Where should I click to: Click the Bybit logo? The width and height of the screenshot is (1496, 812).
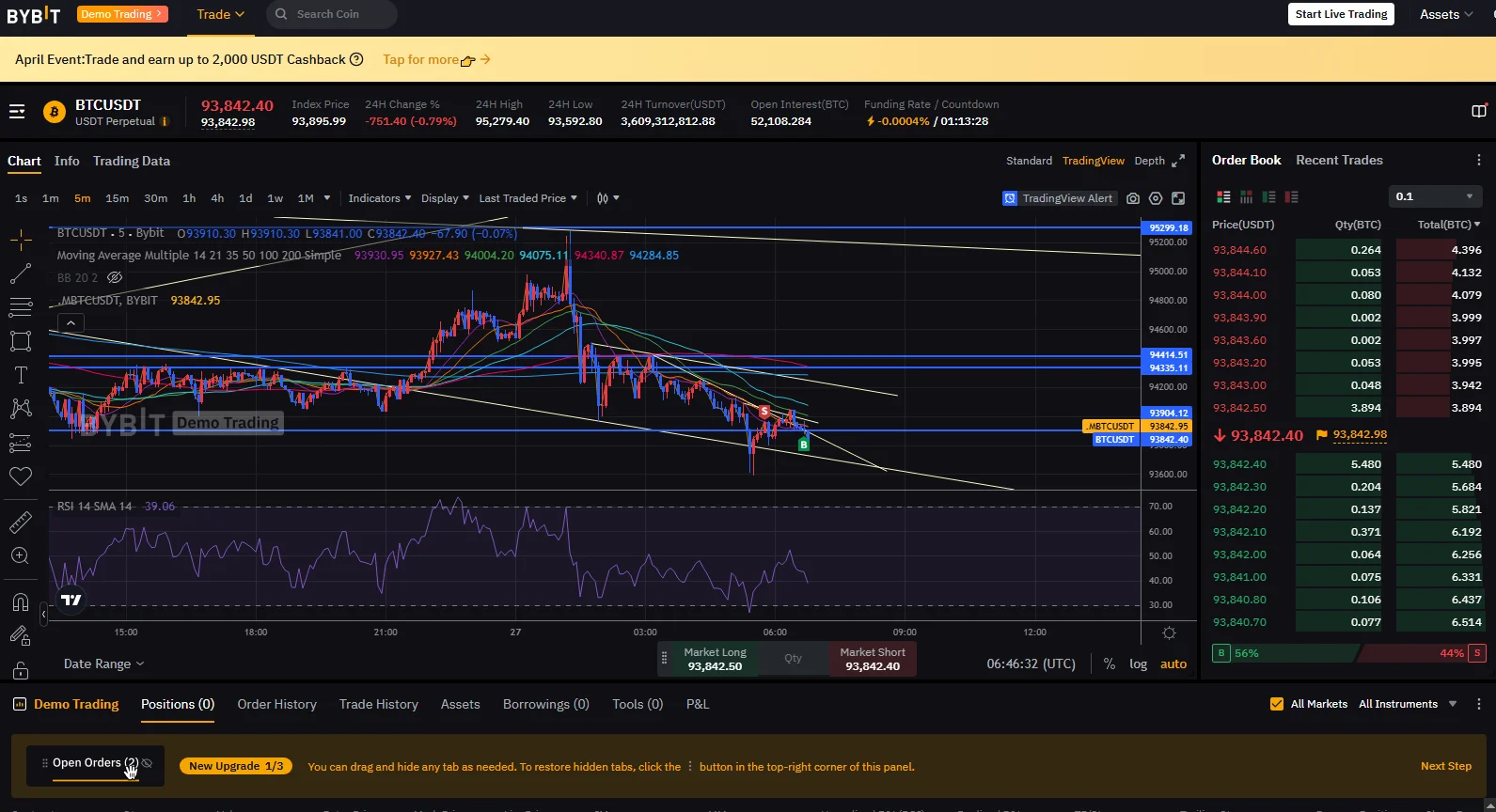tap(34, 15)
